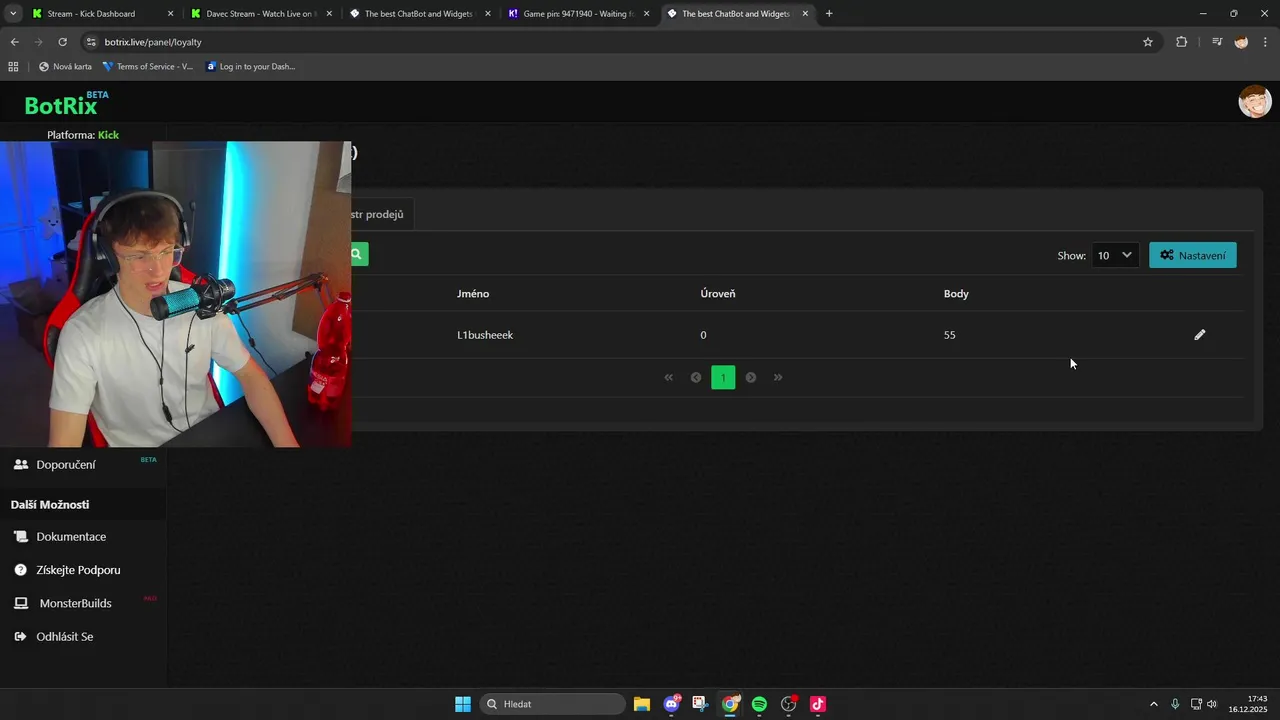Open Chrome media control icon
Viewport: 1280px width, 720px height.
1217,42
